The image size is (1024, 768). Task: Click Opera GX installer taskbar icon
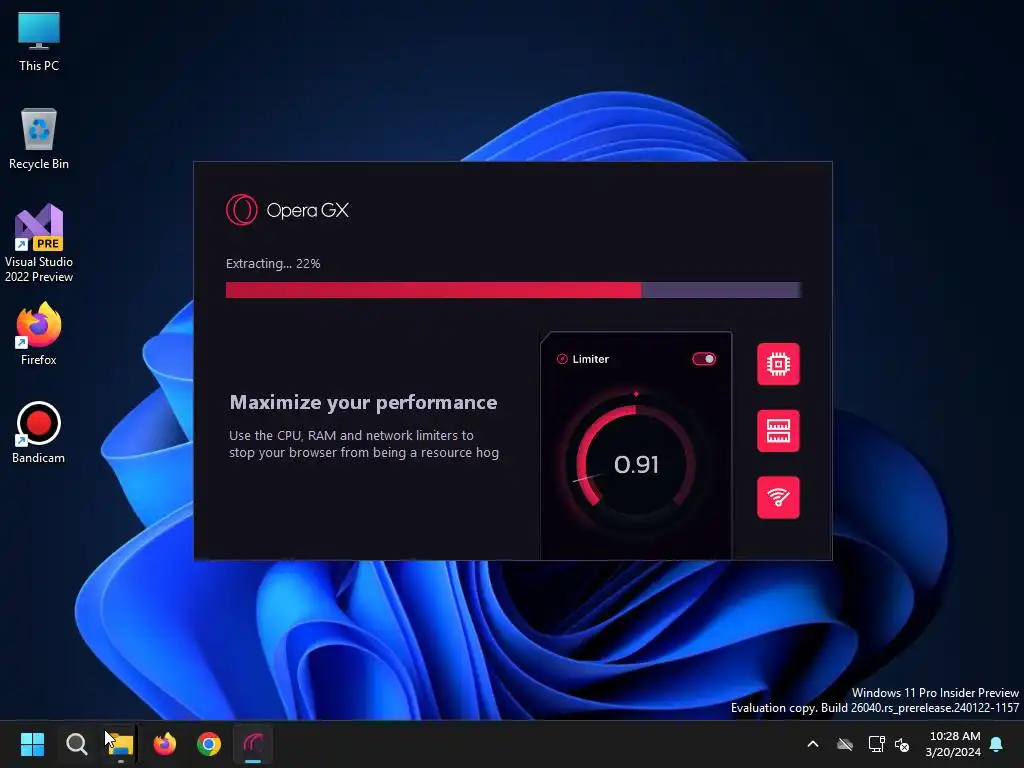[253, 744]
